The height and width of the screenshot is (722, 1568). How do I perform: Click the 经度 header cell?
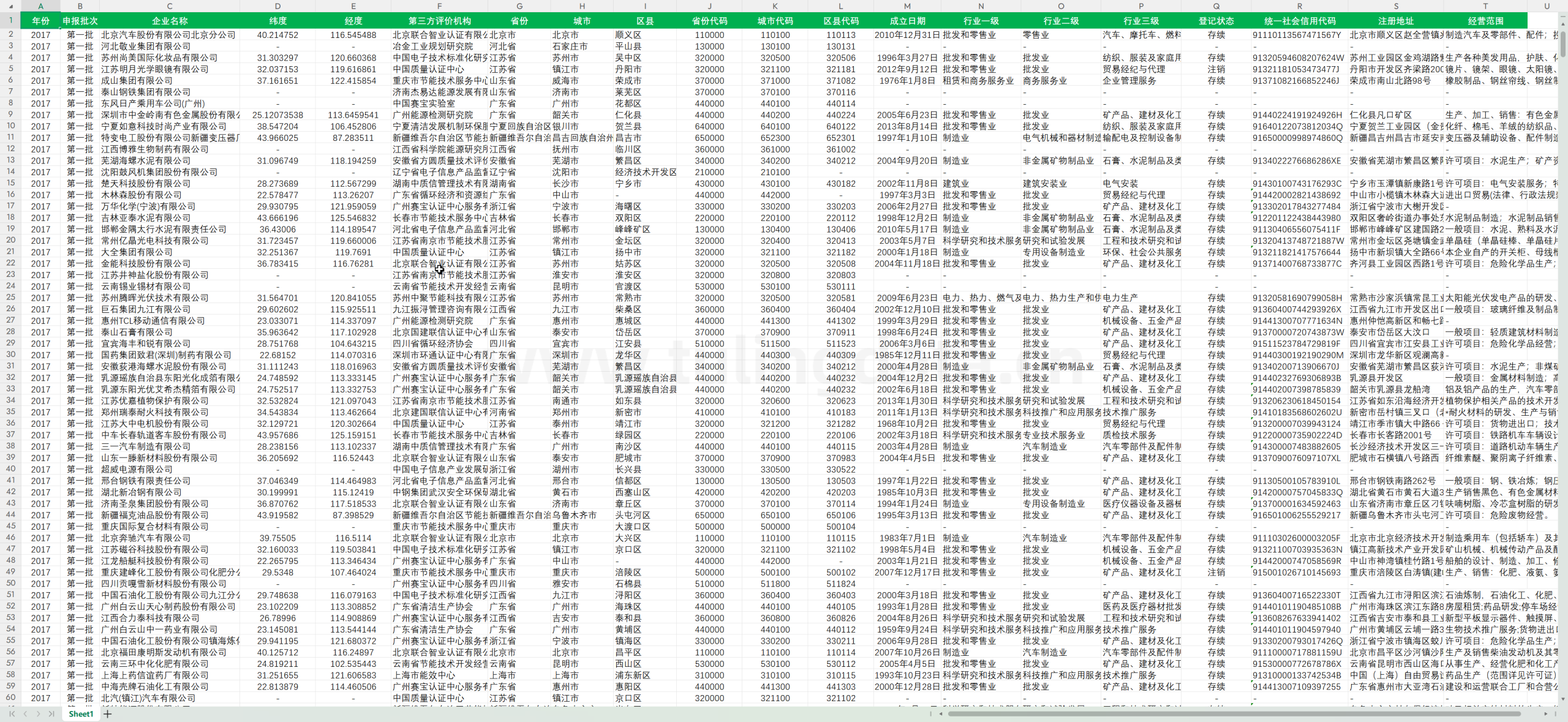point(353,21)
